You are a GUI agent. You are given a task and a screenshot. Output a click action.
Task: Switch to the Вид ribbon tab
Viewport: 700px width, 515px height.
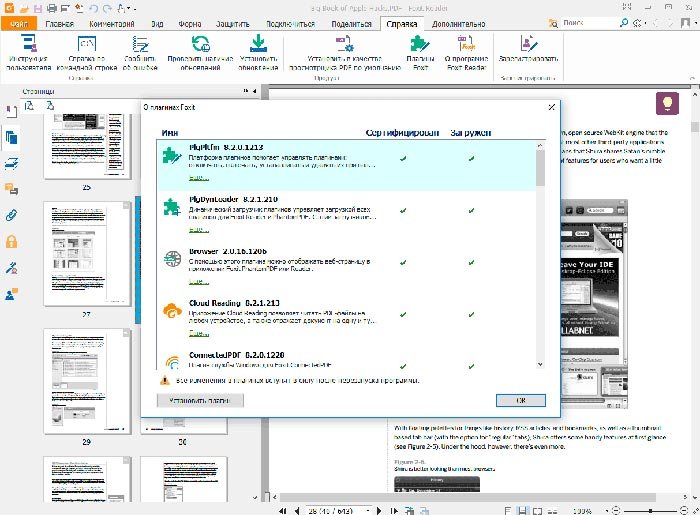157,24
